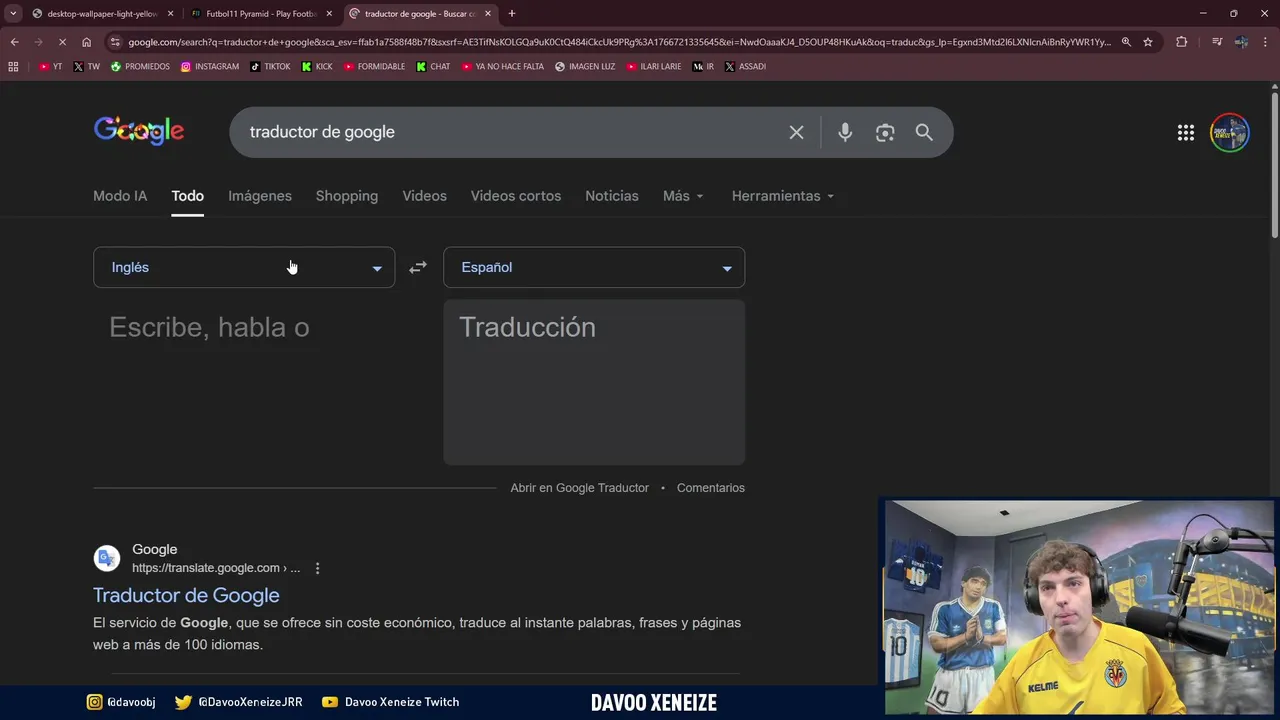Open the Google favicon beside the result
The height and width of the screenshot is (720, 1280).
107,558
